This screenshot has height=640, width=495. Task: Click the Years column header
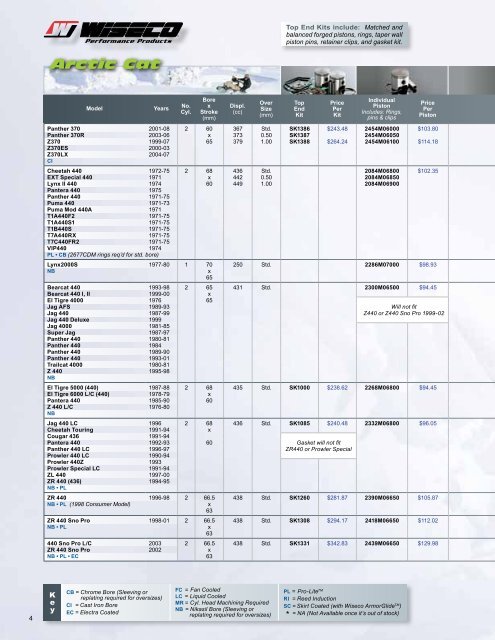[x=161, y=109]
